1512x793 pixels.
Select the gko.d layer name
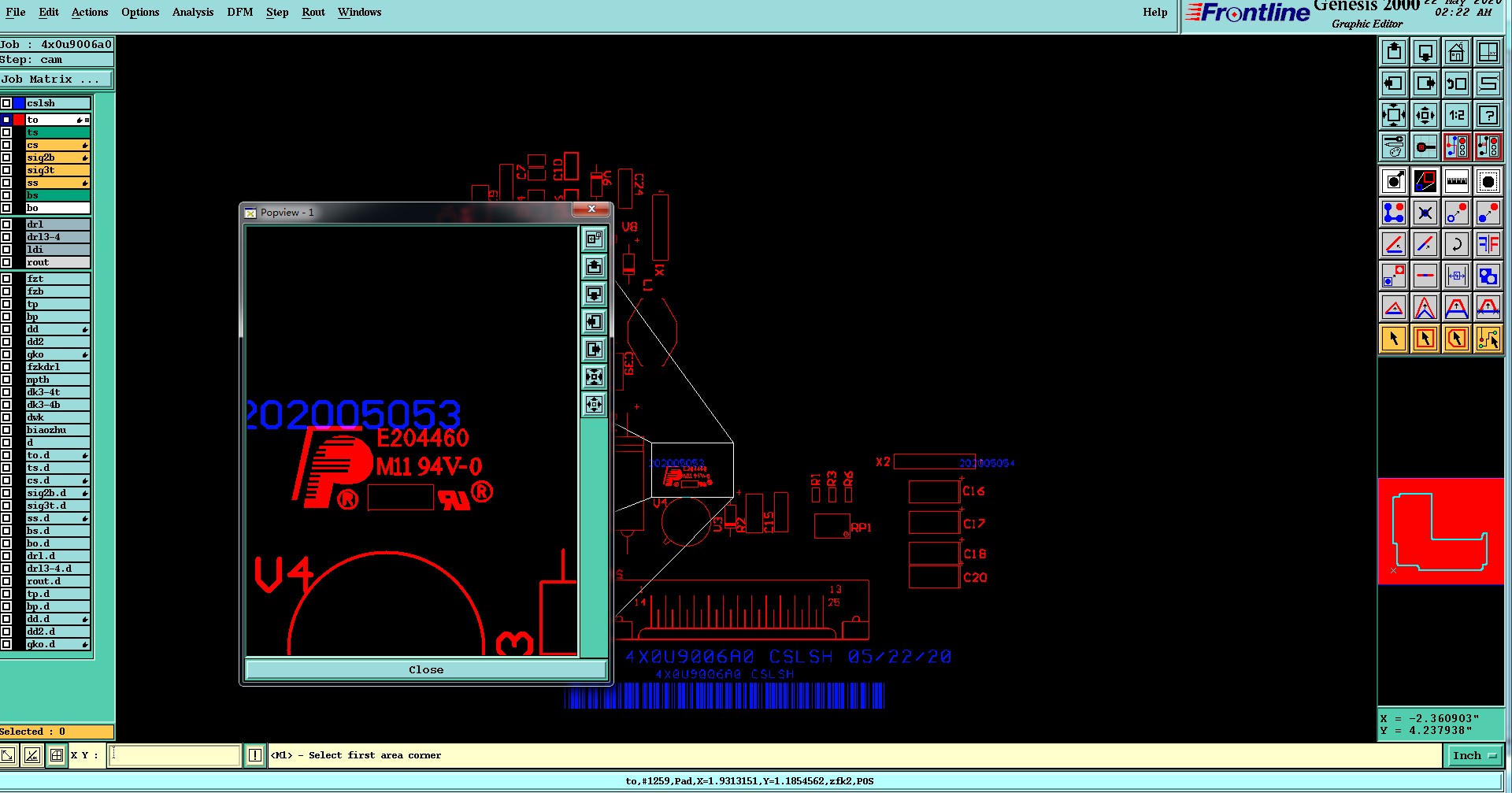pyautogui.click(x=58, y=644)
